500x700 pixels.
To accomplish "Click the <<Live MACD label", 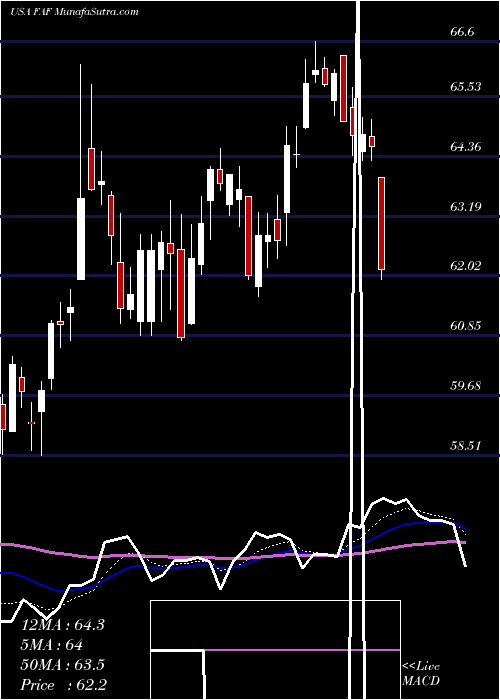I will coord(421,674).
